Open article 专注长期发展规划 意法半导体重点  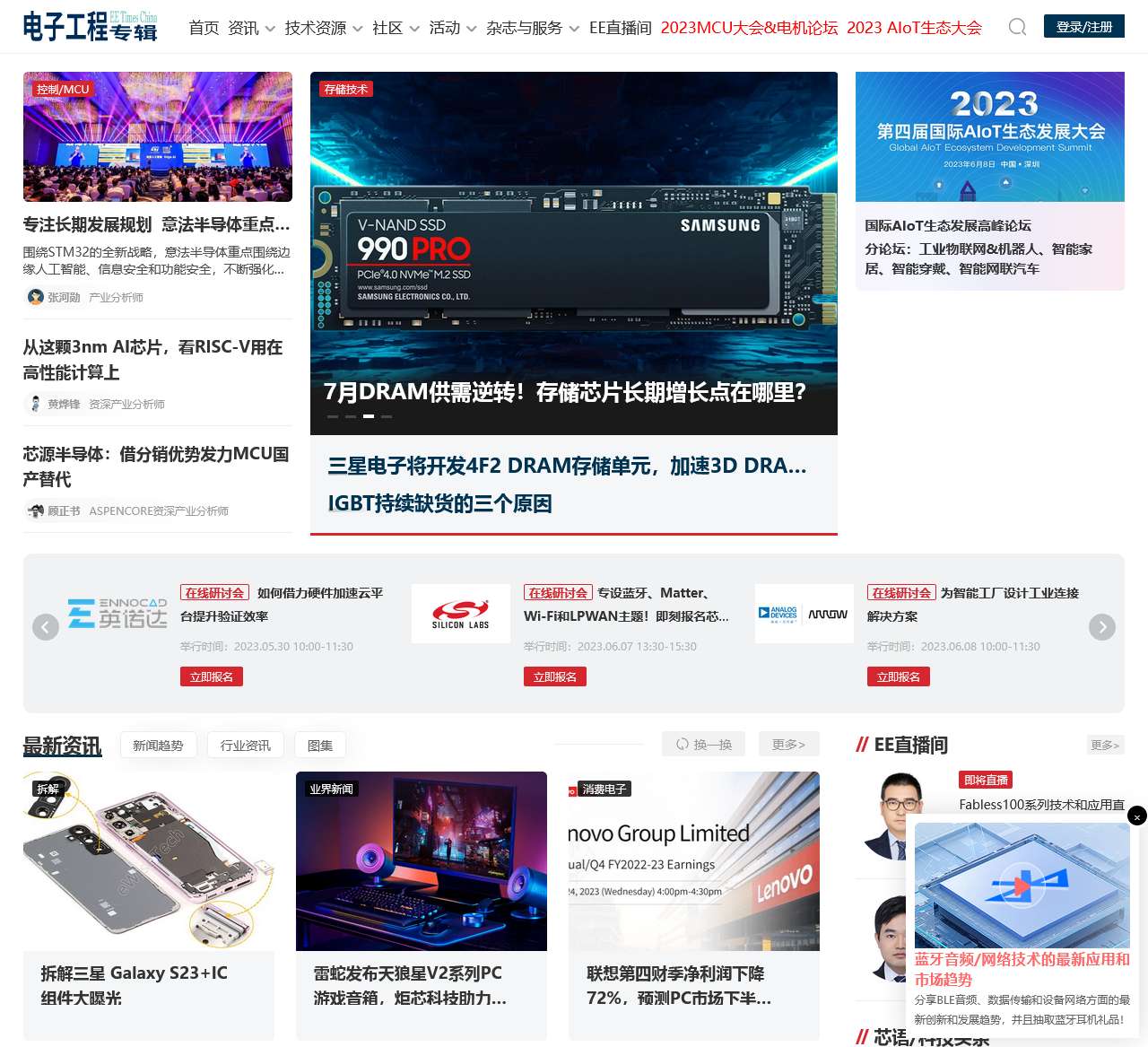(x=157, y=224)
